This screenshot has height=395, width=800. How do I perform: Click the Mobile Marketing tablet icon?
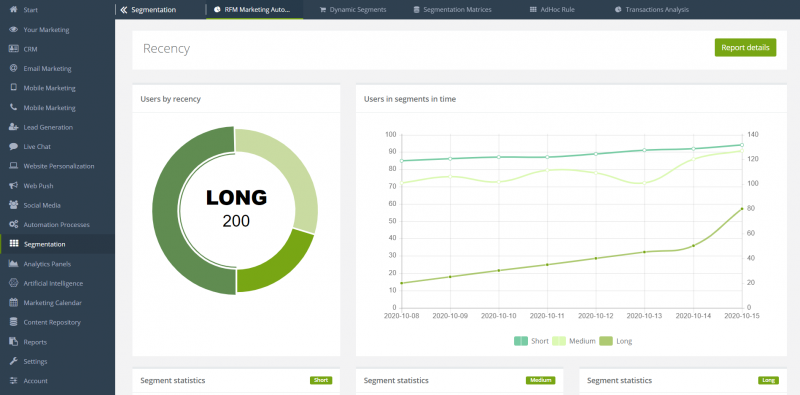(14, 88)
